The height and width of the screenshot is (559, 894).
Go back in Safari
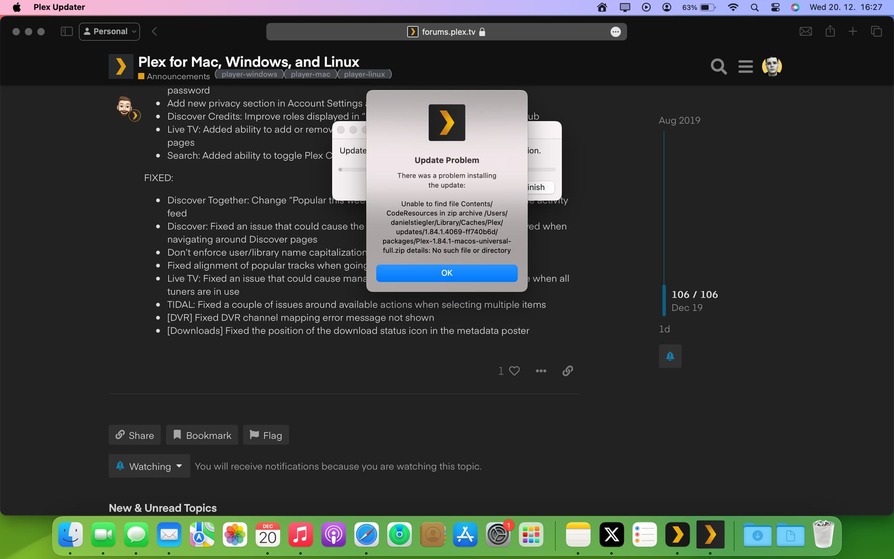coord(155,31)
